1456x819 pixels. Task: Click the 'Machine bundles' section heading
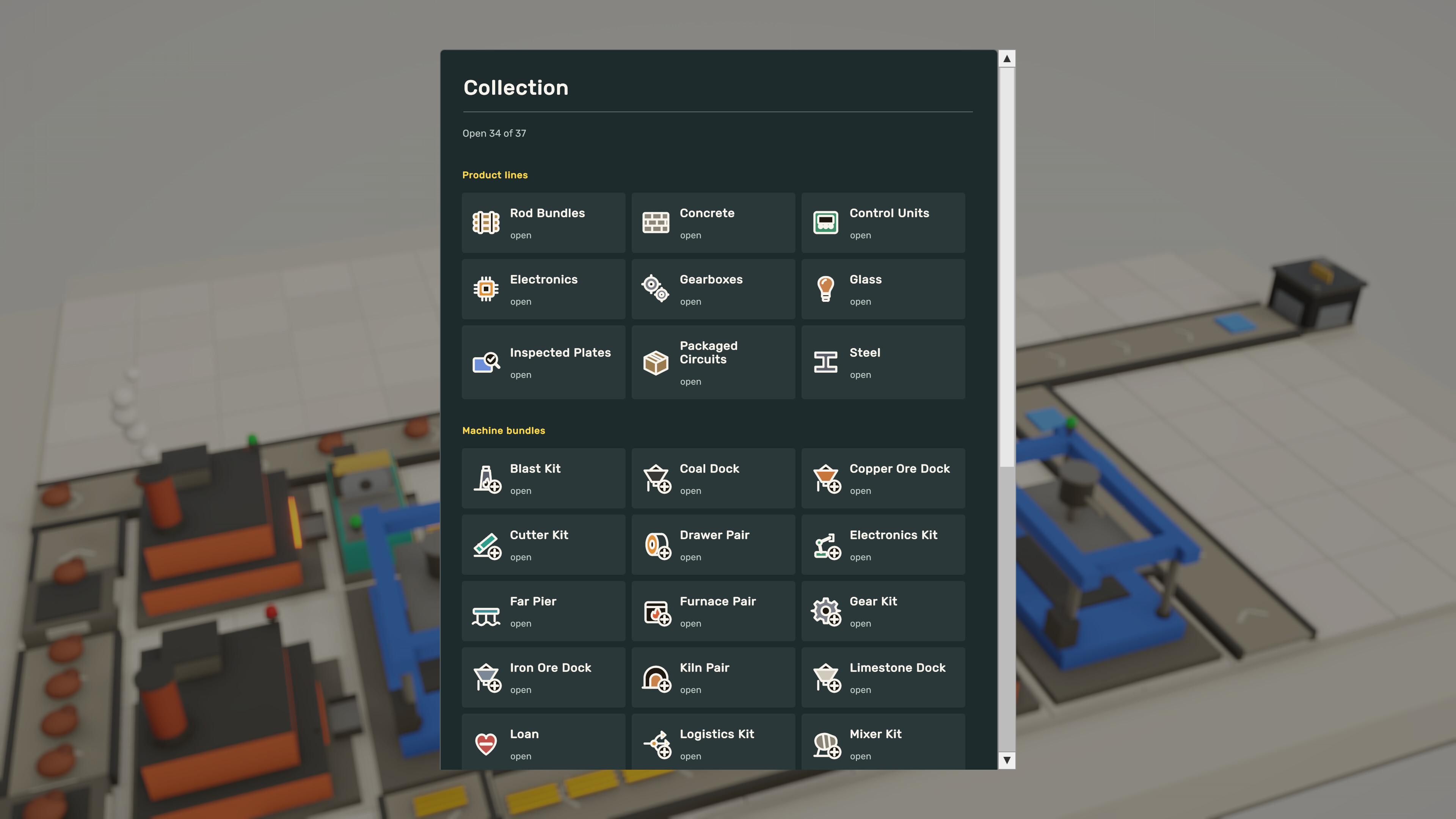504,431
